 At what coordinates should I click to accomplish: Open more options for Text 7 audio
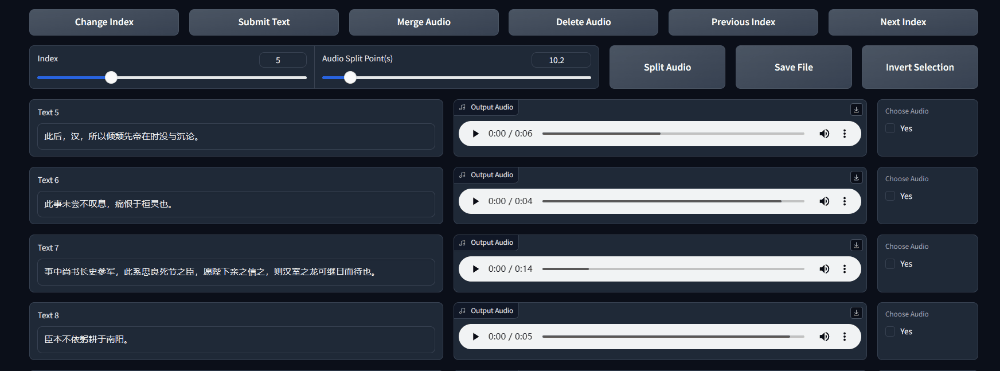[x=844, y=269]
